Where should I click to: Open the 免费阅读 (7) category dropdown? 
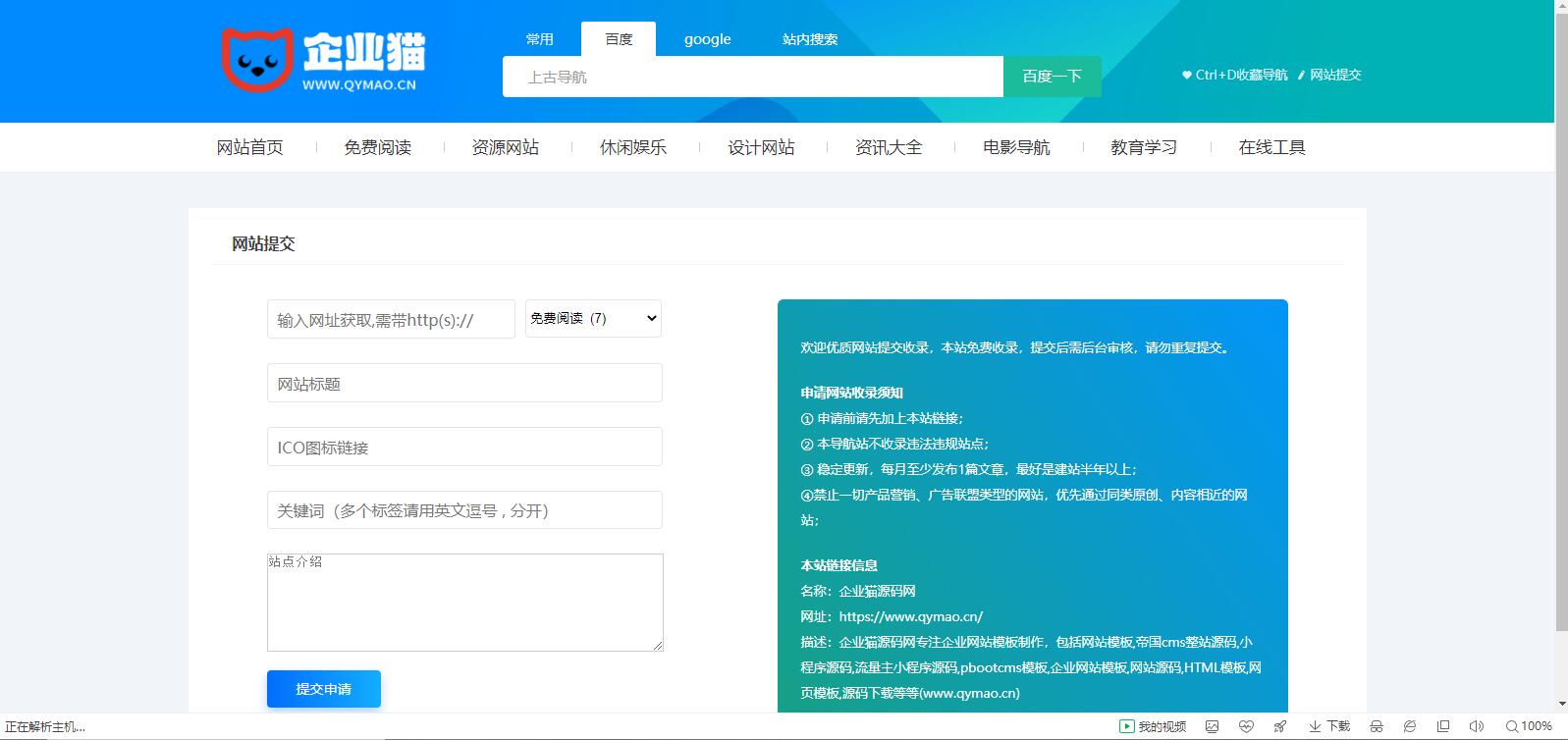coord(593,318)
